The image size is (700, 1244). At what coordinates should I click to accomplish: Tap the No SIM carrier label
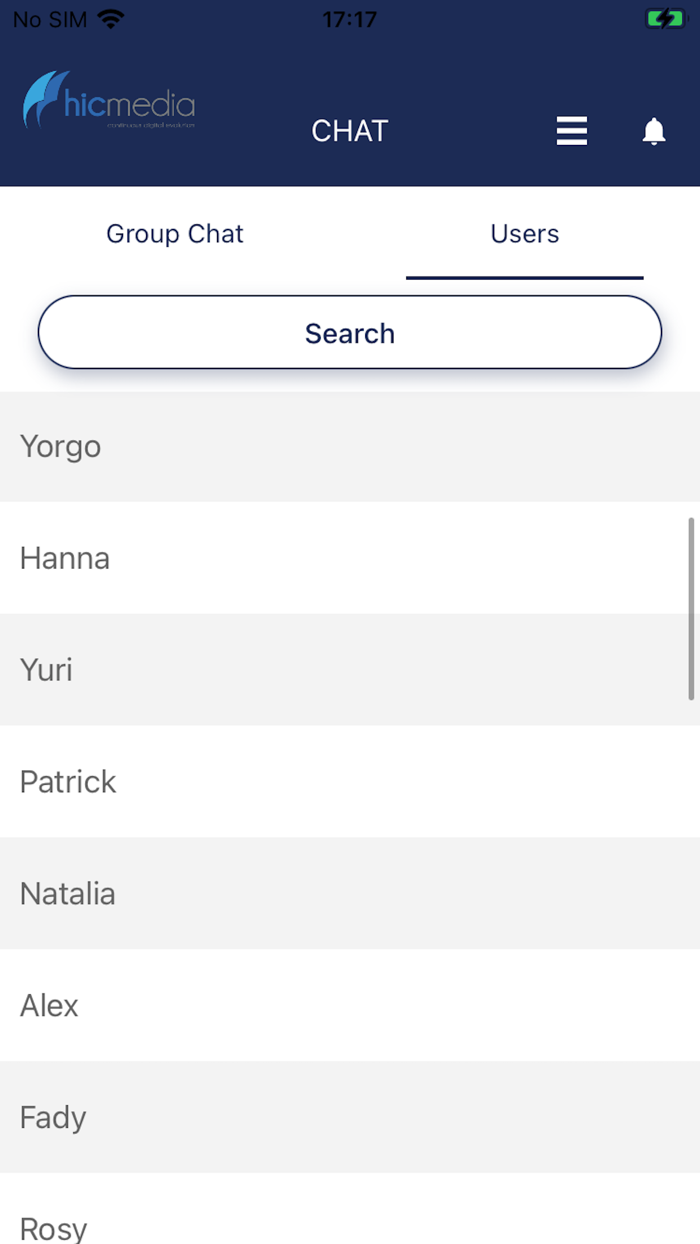(x=49, y=19)
